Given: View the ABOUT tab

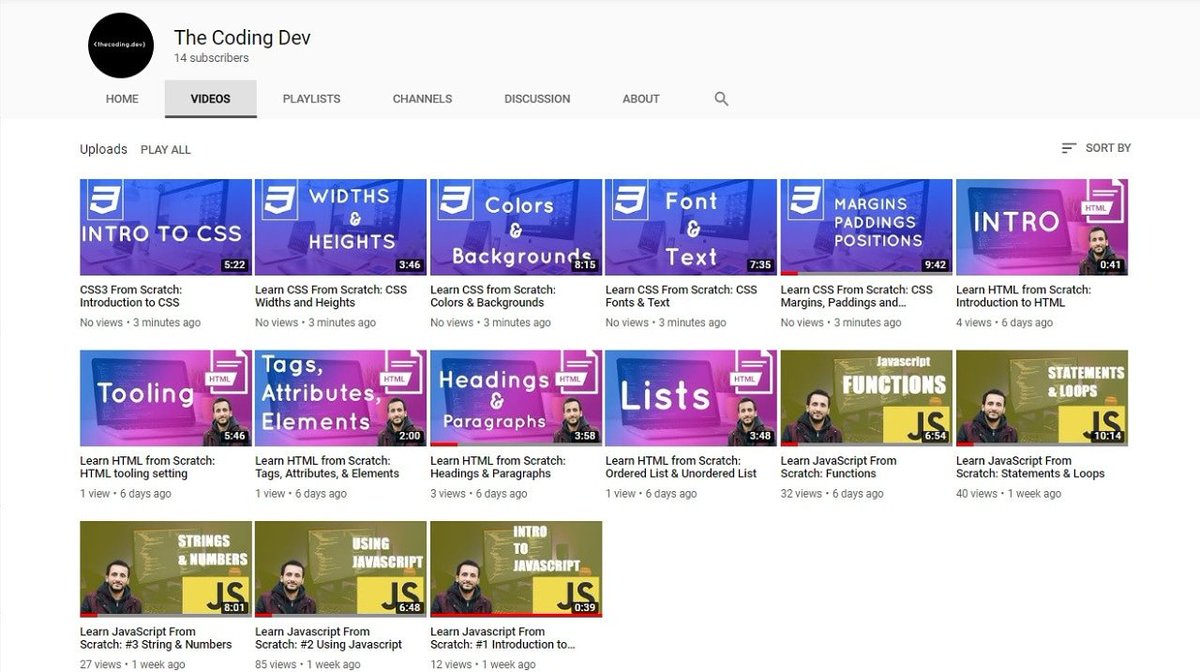Looking at the screenshot, I should (x=641, y=99).
